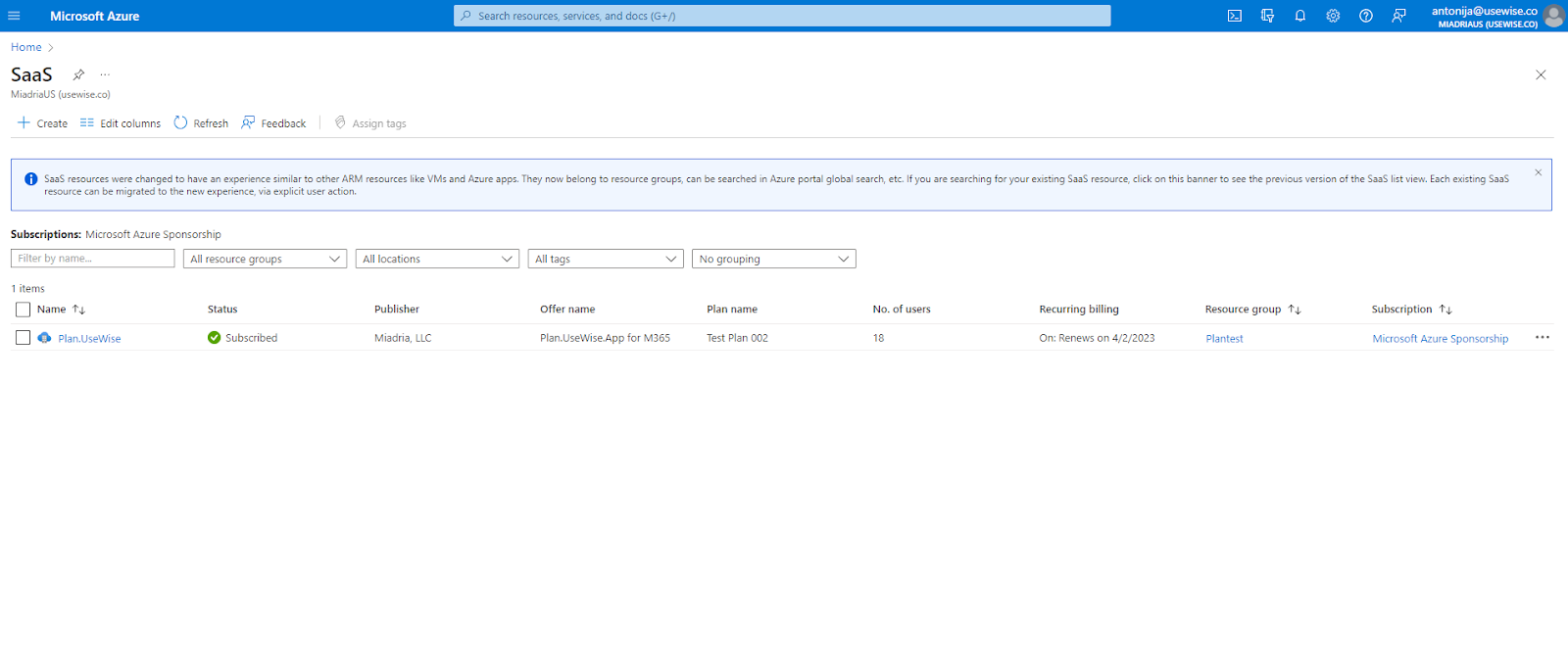
Task: Click the info banner text
Action: (x=776, y=185)
